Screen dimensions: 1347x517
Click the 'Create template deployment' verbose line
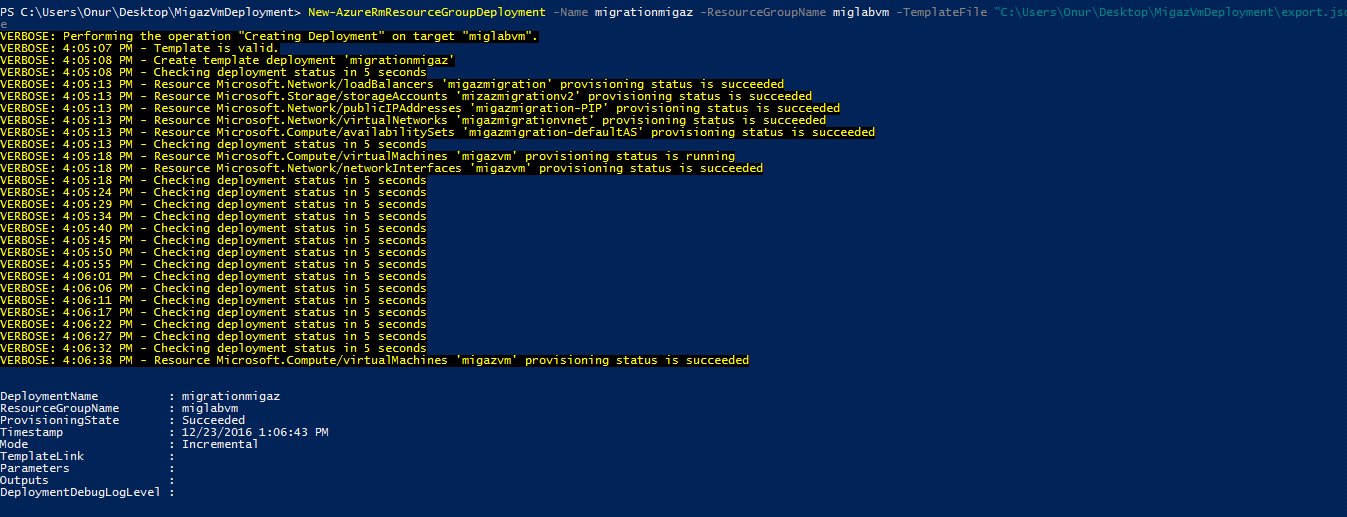[x=213, y=60]
